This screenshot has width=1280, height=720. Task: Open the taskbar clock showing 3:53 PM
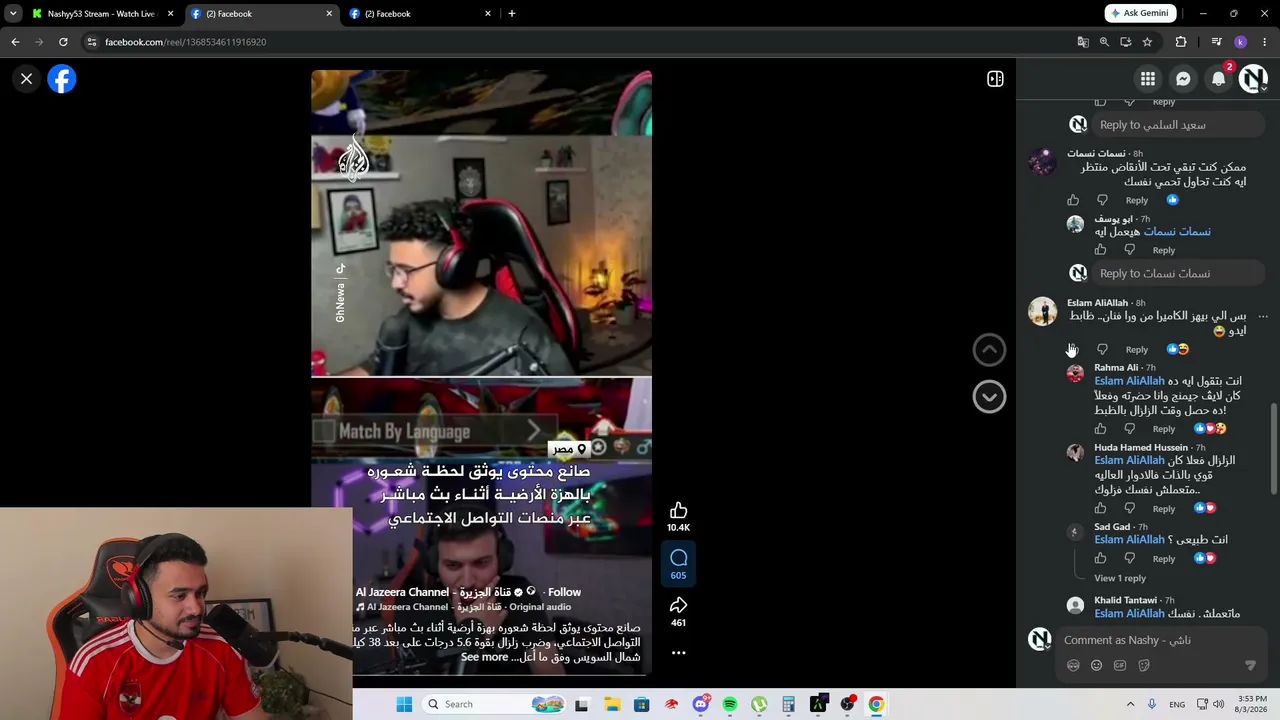click(1252, 704)
